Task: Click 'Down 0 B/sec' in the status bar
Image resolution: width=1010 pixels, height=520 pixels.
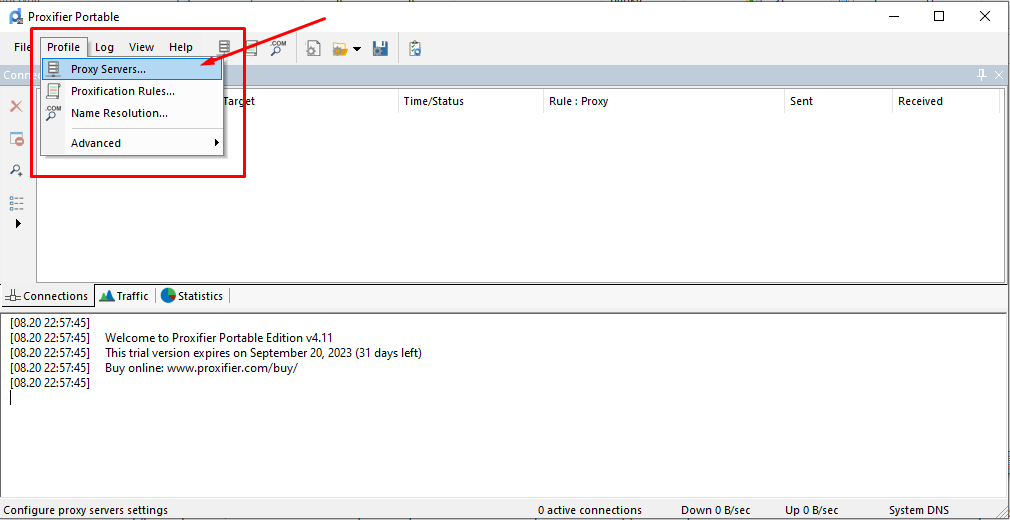Action: click(716, 510)
